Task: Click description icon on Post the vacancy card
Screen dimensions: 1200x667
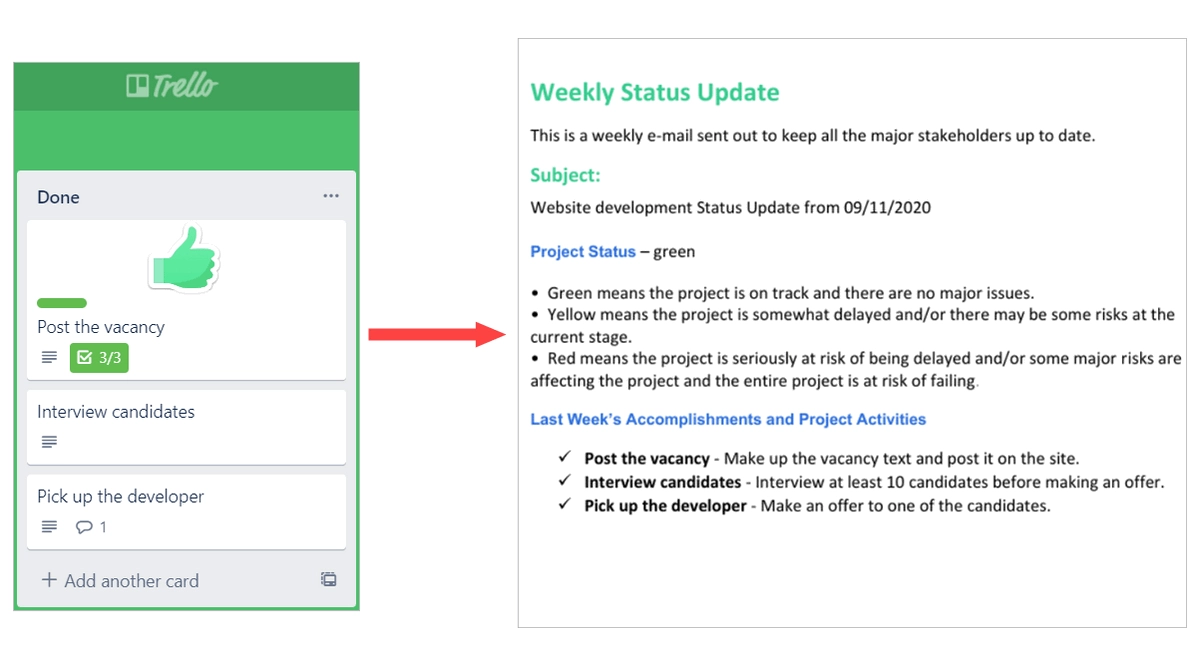Action: pos(49,357)
